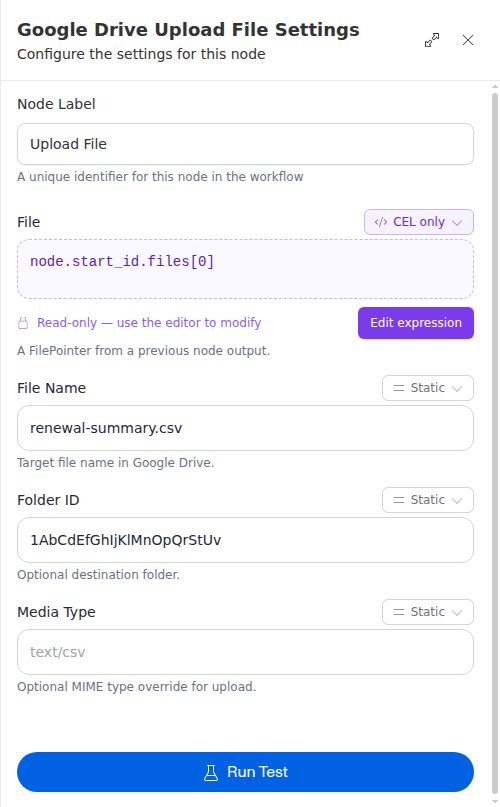This screenshot has height=807, width=500.
Task: Focus the Media Type text/csv input
Action: tap(245, 652)
